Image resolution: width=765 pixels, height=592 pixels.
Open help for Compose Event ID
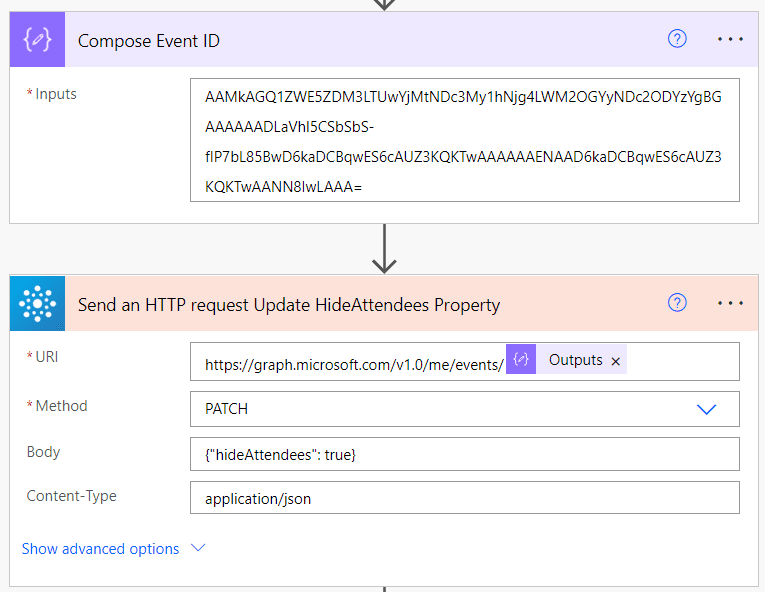click(x=677, y=39)
